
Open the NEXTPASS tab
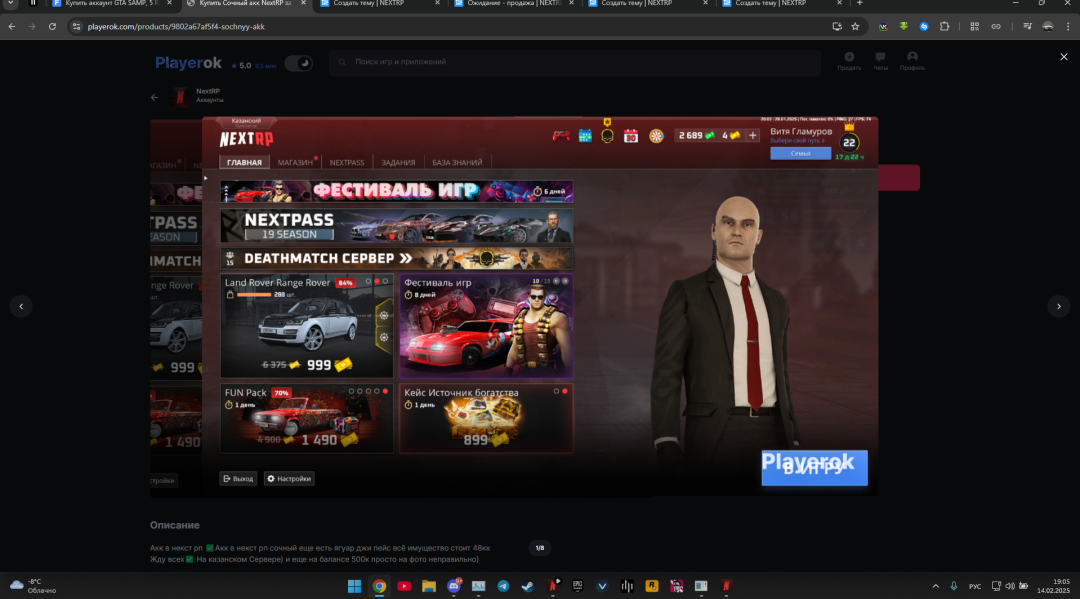[346, 162]
